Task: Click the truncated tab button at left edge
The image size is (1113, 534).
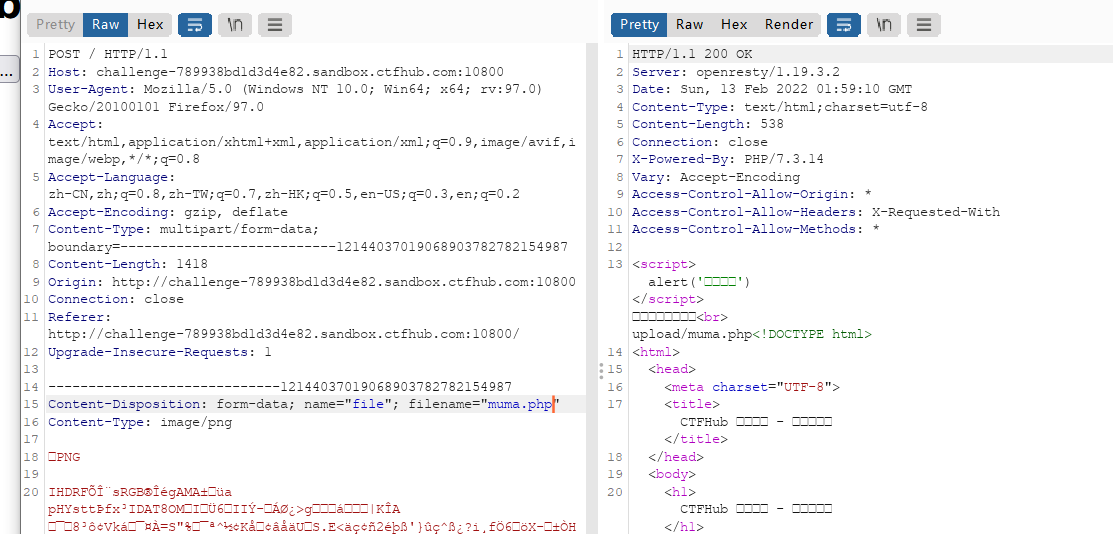Action: click(9, 72)
